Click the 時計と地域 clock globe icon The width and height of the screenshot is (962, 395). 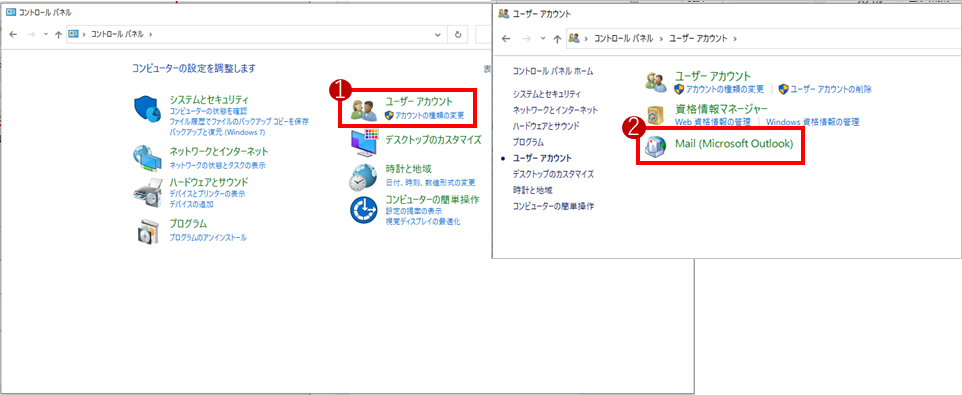tap(363, 178)
